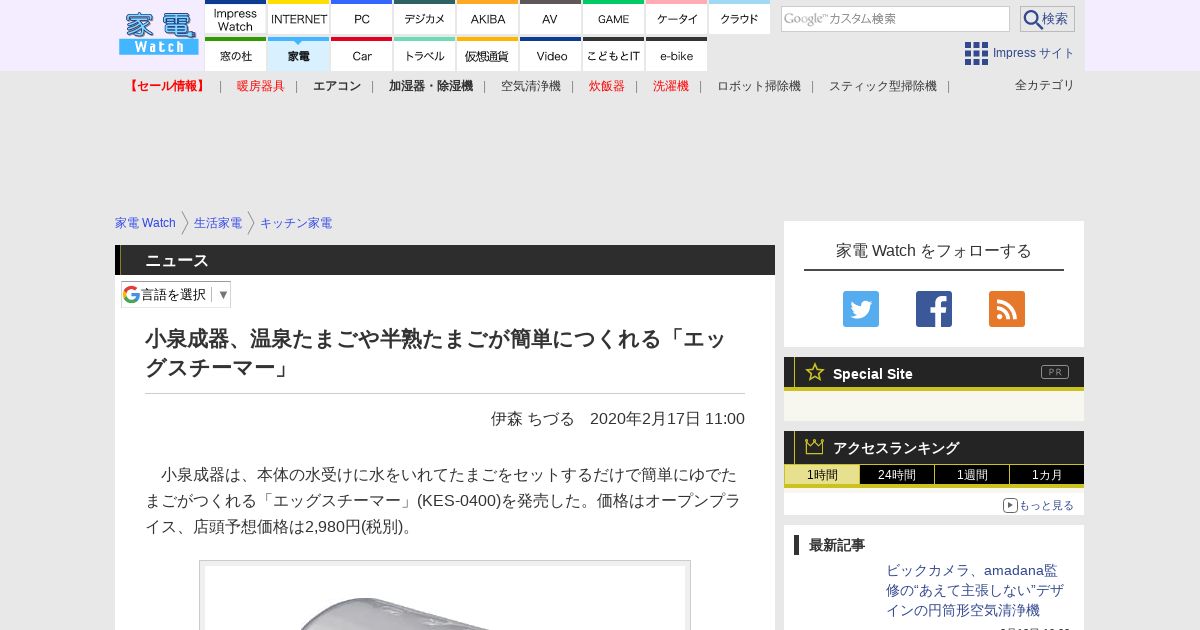Focus the Google custom search field
The image size is (1200, 630).
[895, 19]
